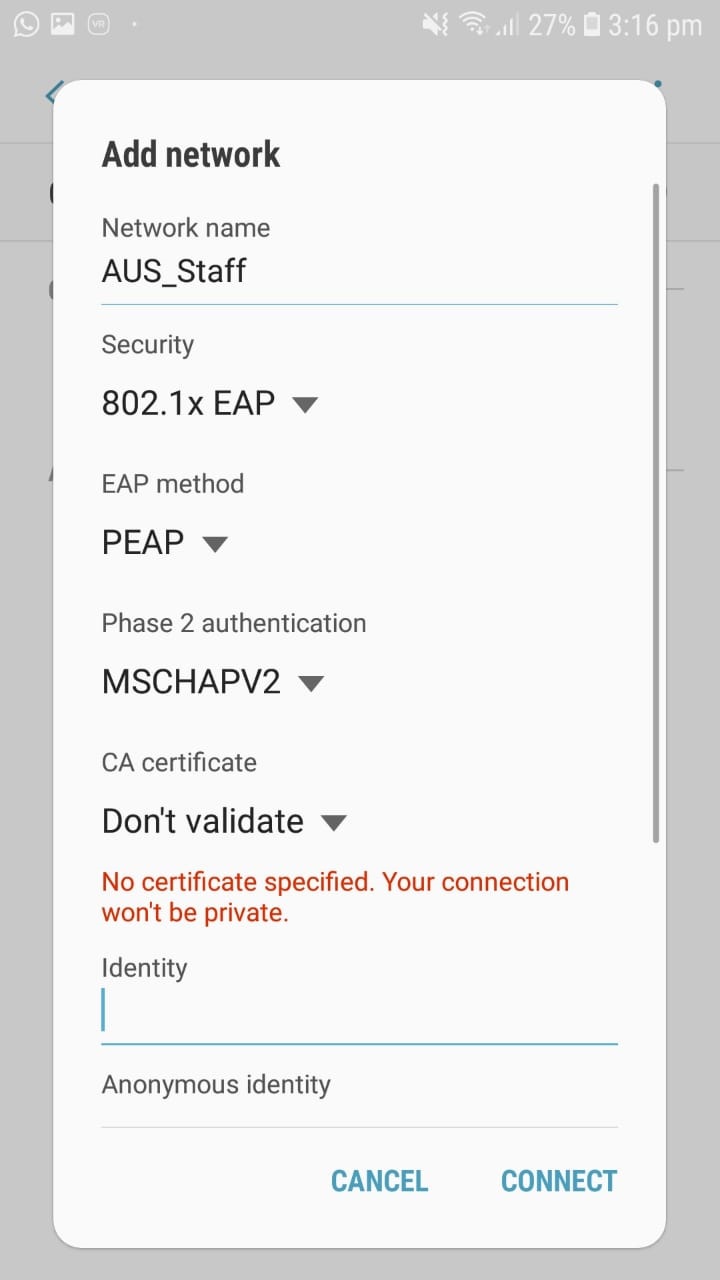This screenshot has width=720, height=1280.
Task: Tap the muted sound status icon
Action: 435,25
